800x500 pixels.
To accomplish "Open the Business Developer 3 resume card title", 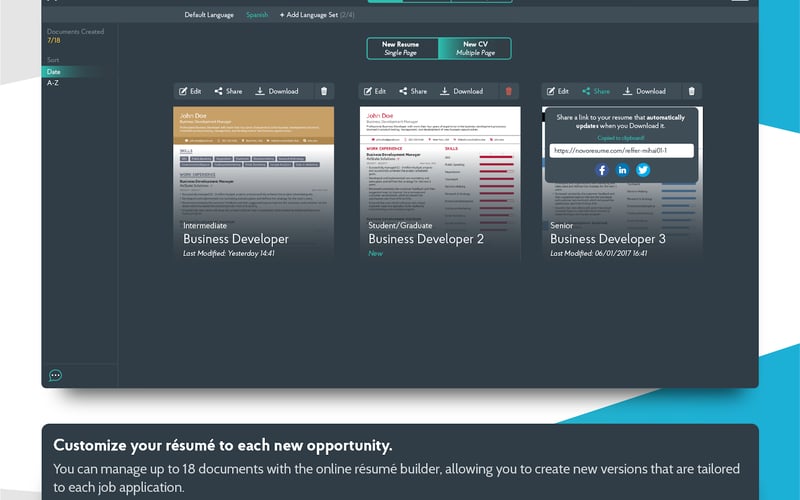I will point(608,239).
